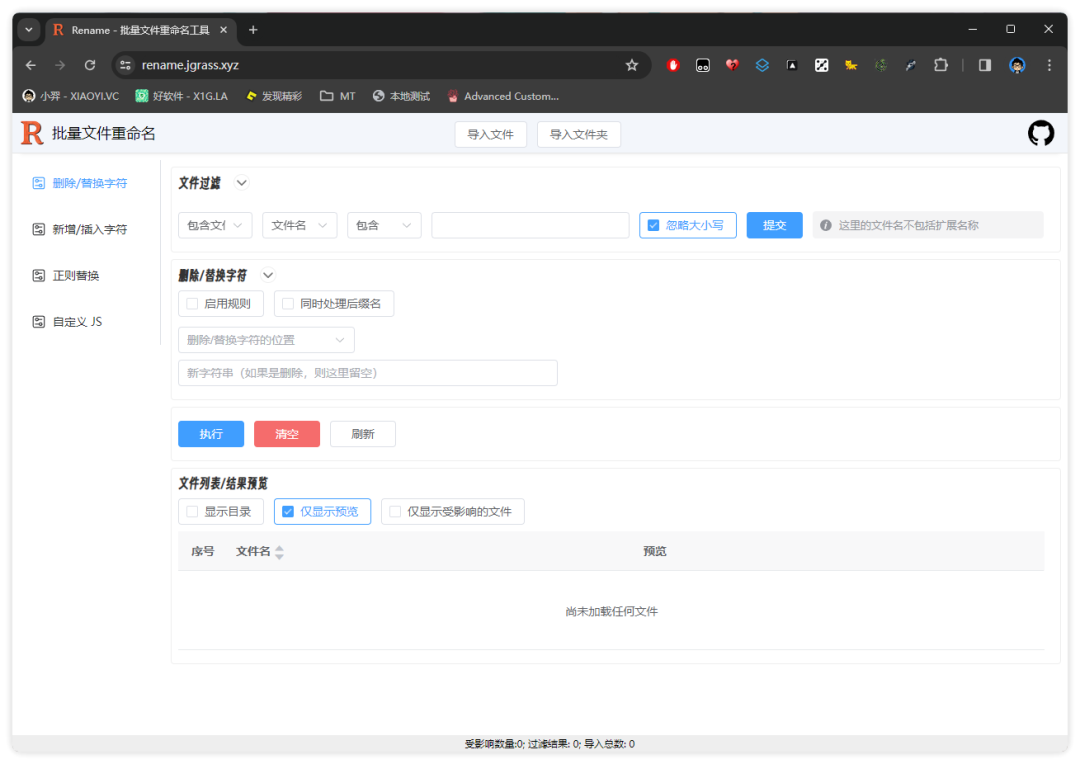Switch to 新增/插入字符 in the sidebar
The image size is (1080, 764).
(90, 229)
